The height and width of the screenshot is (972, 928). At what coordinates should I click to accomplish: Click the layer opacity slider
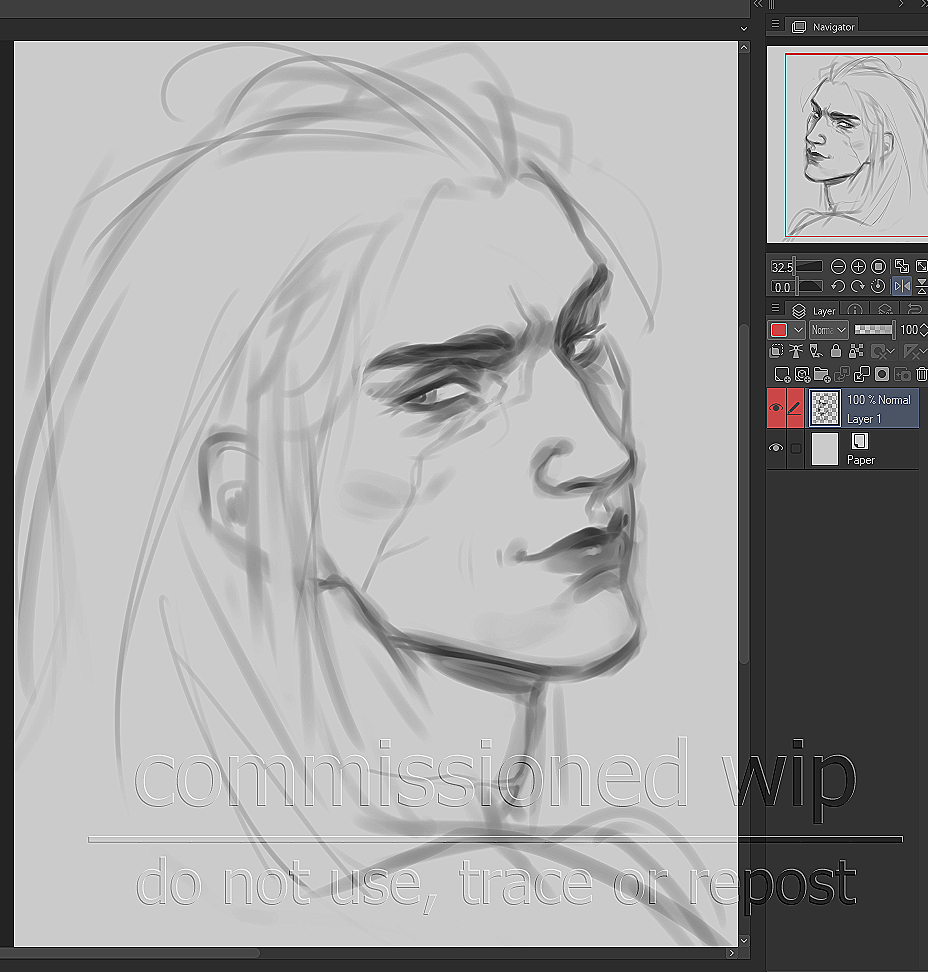873,330
